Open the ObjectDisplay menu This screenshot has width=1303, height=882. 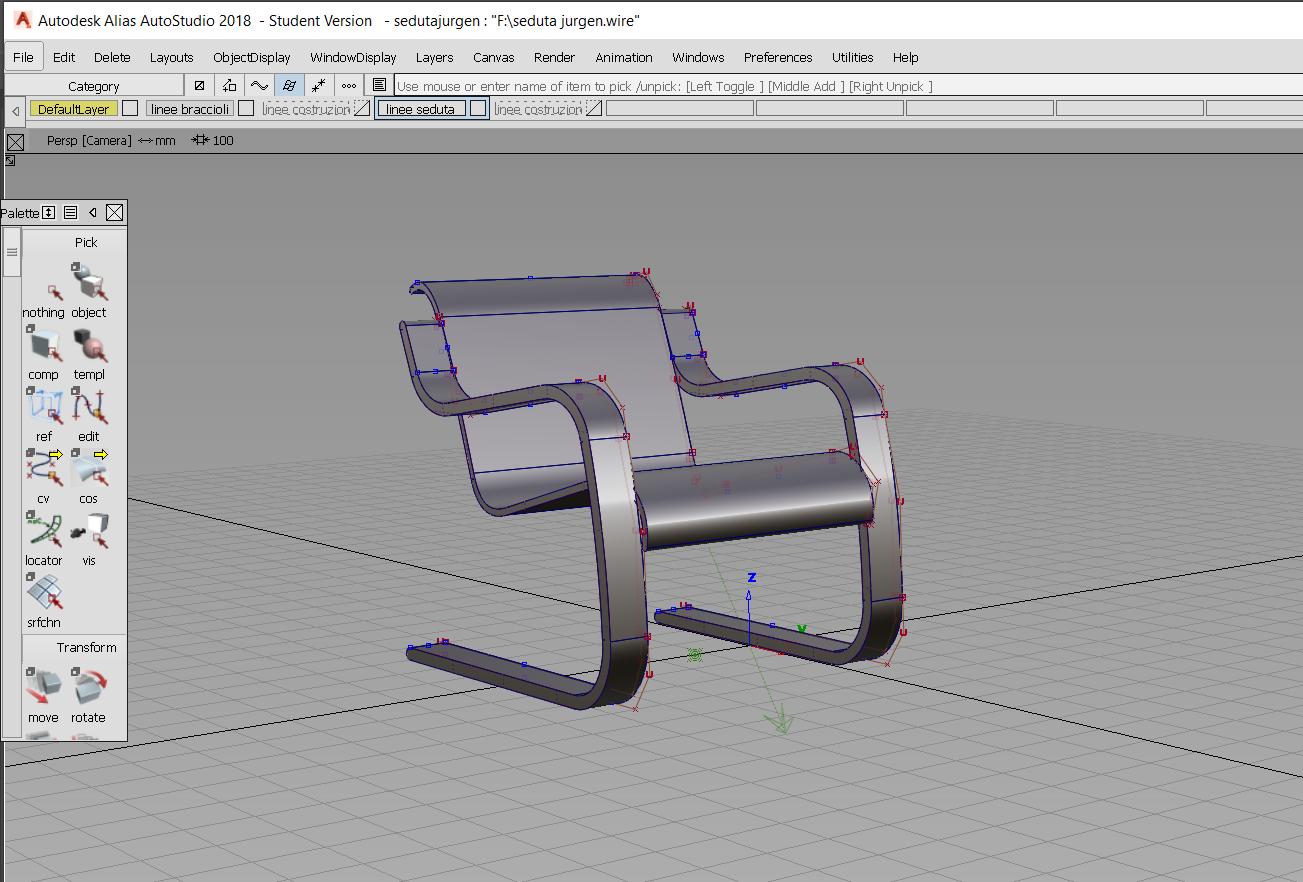(x=251, y=57)
